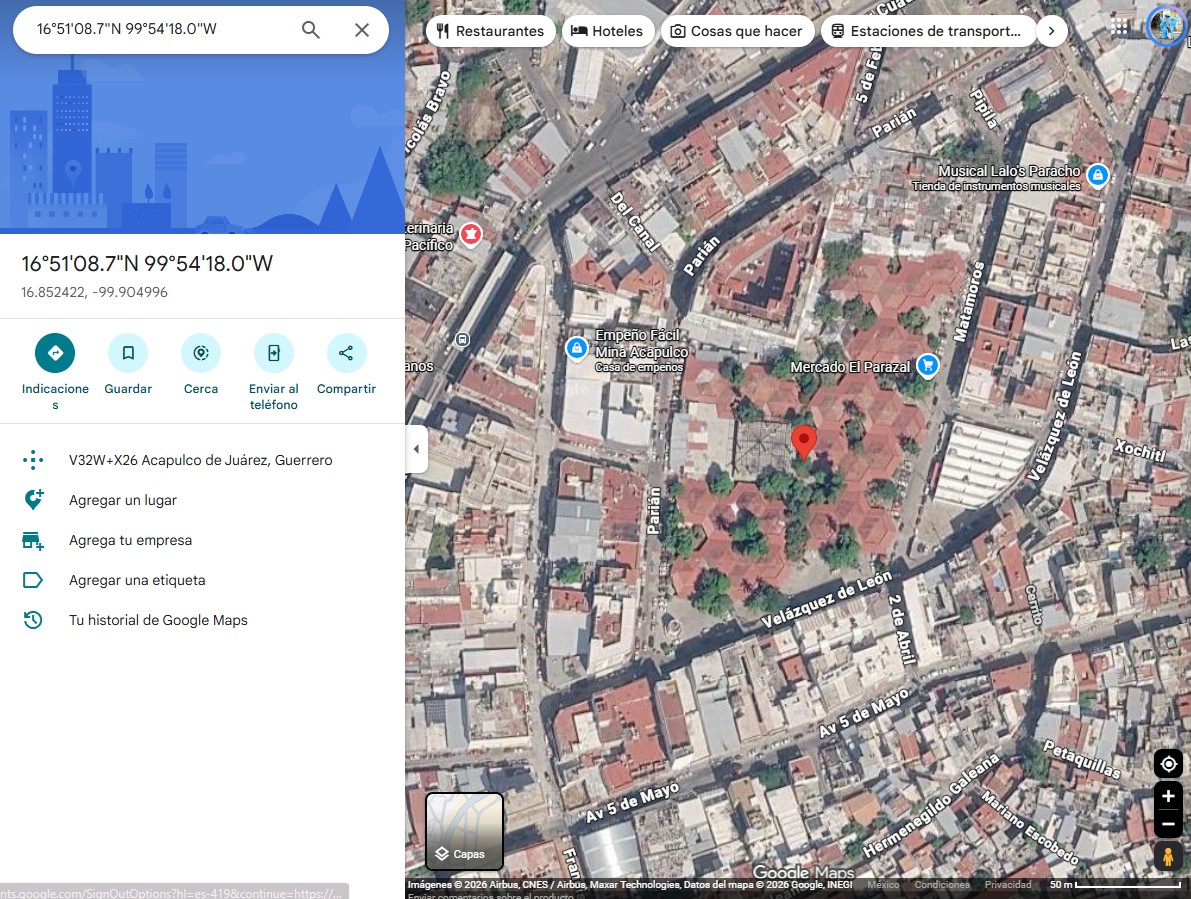Copy plus code V32W+X26 Acapulco de Juárez
Image resolution: width=1191 pixels, height=899 pixels.
pos(201,460)
